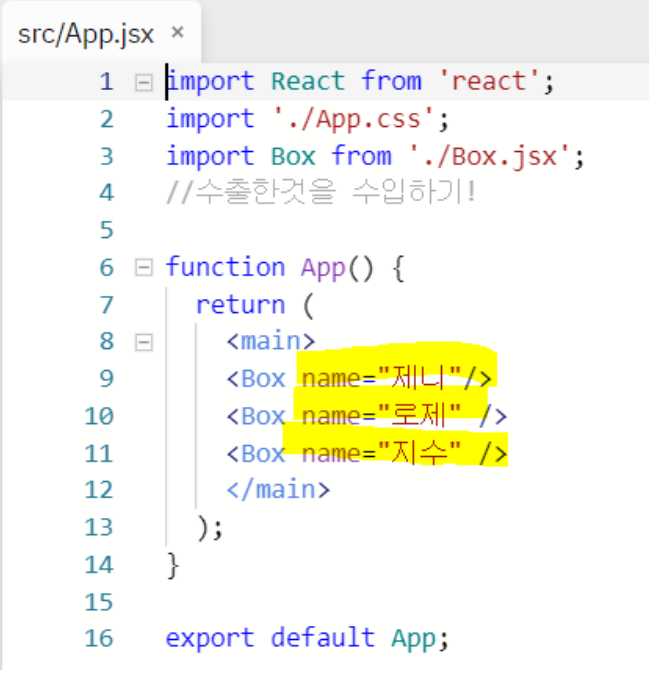Click the App identifier on line 16
This screenshot has width=649, height=674.
click(413, 639)
